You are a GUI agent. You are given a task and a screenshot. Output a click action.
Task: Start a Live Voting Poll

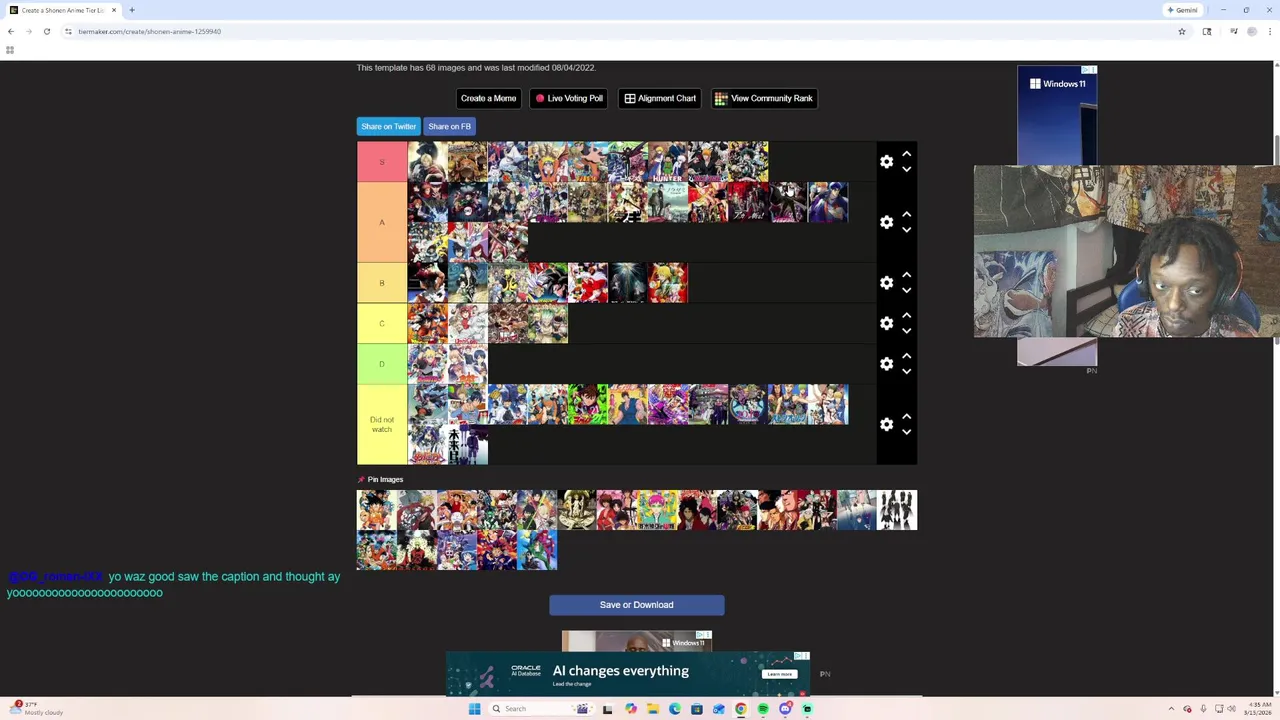[569, 98]
